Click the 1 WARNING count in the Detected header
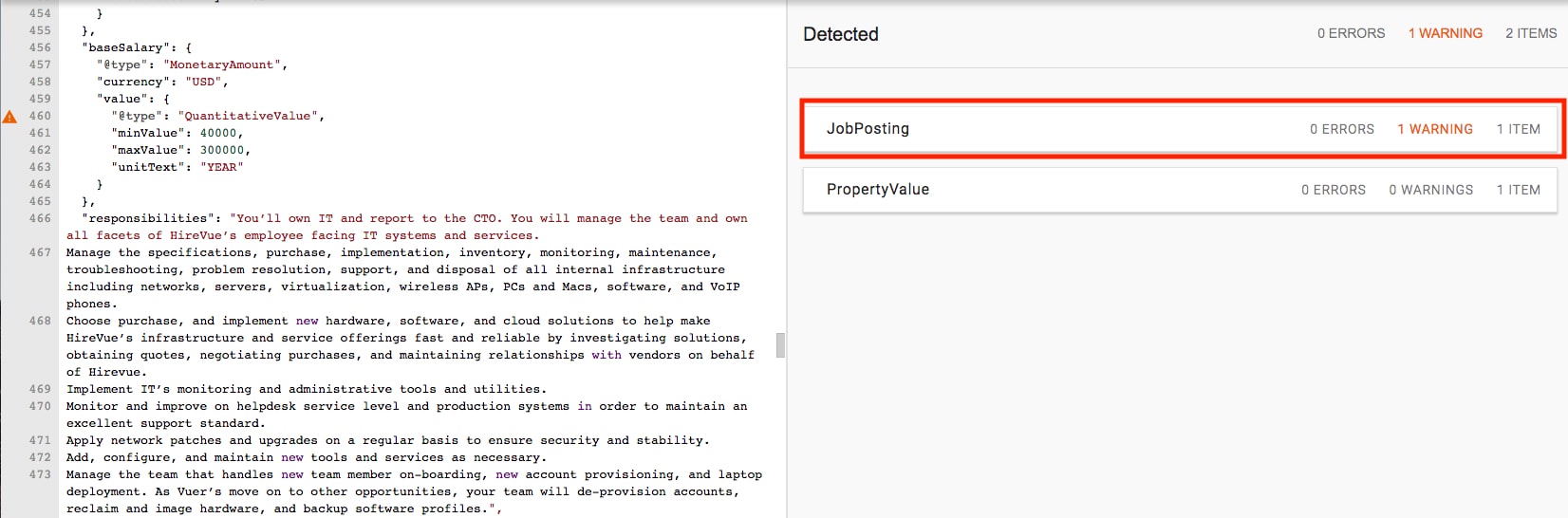The width and height of the screenshot is (1568, 518). tap(1445, 33)
